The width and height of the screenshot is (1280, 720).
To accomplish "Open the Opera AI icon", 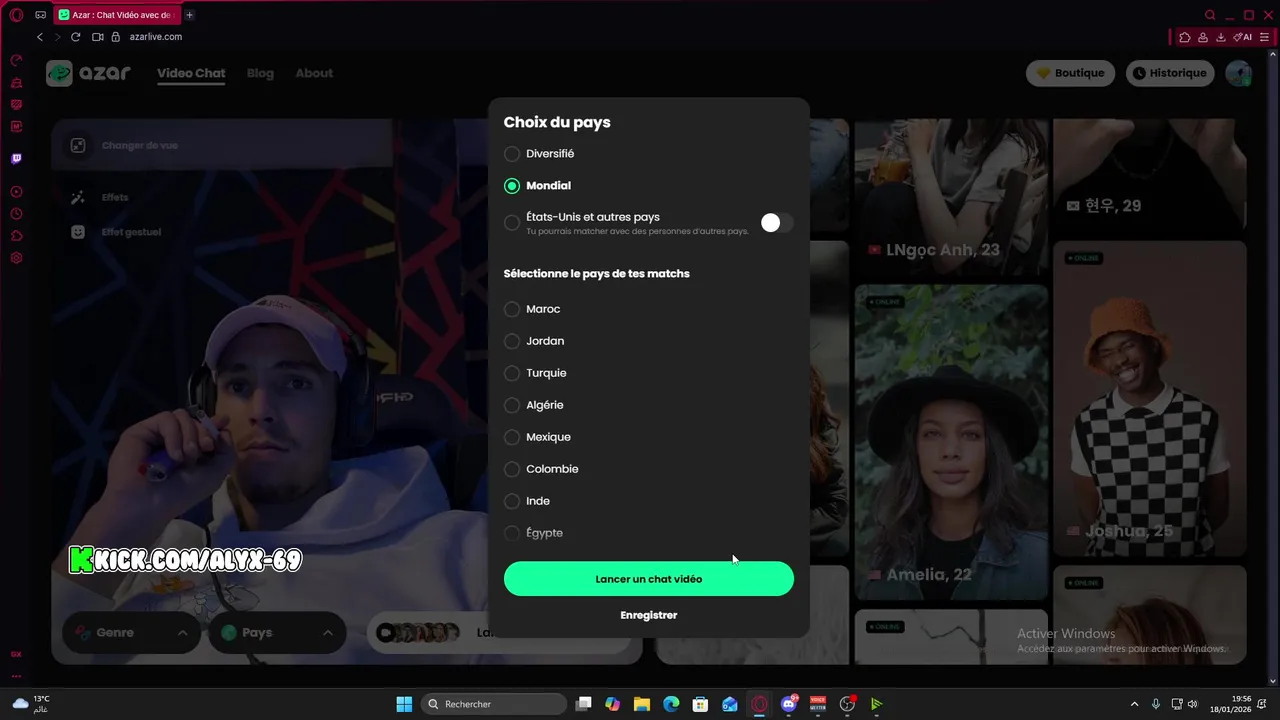I will tap(1243, 37).
